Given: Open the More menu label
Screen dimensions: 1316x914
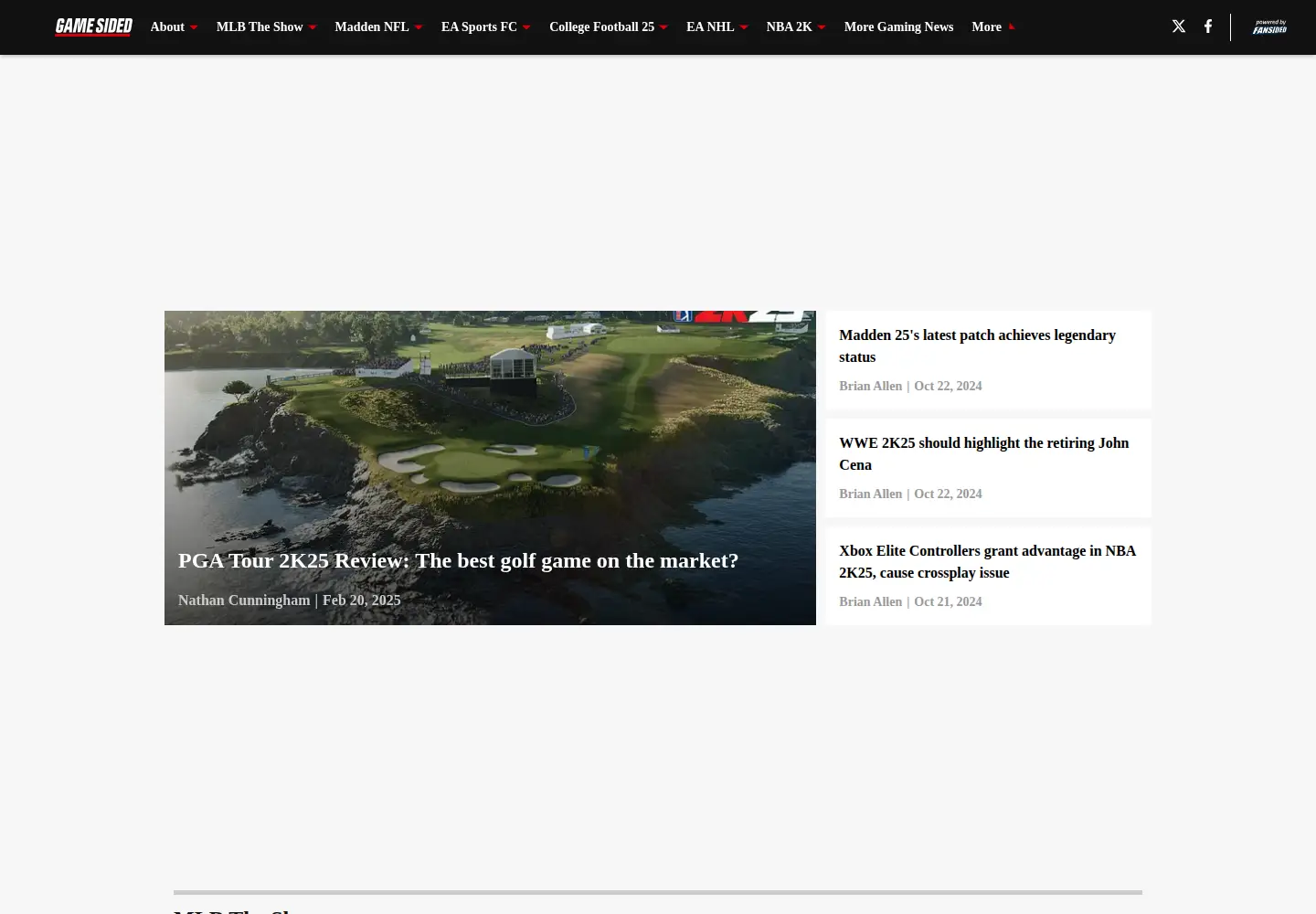Looking at the screenshot, I should [986, 27].
